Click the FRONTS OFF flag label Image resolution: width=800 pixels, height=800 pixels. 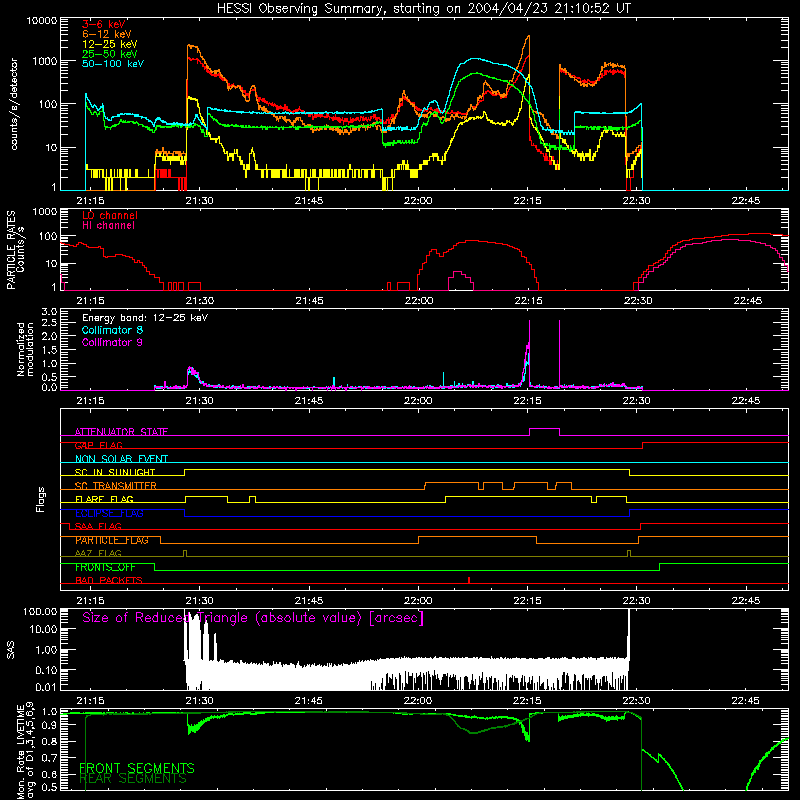point(105,567)
